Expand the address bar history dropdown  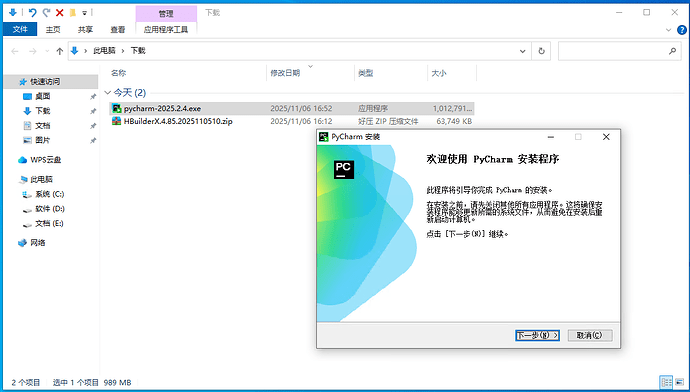pyautogui.click(x=522, y=51)
